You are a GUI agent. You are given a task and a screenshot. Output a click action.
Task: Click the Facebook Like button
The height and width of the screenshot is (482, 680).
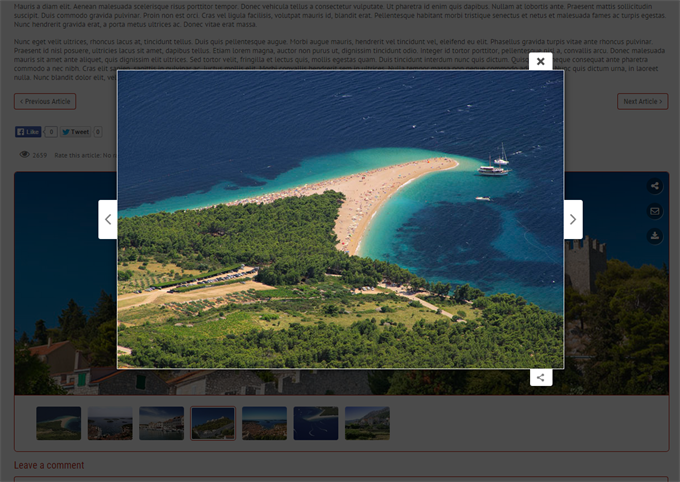(x=28, y=132)
